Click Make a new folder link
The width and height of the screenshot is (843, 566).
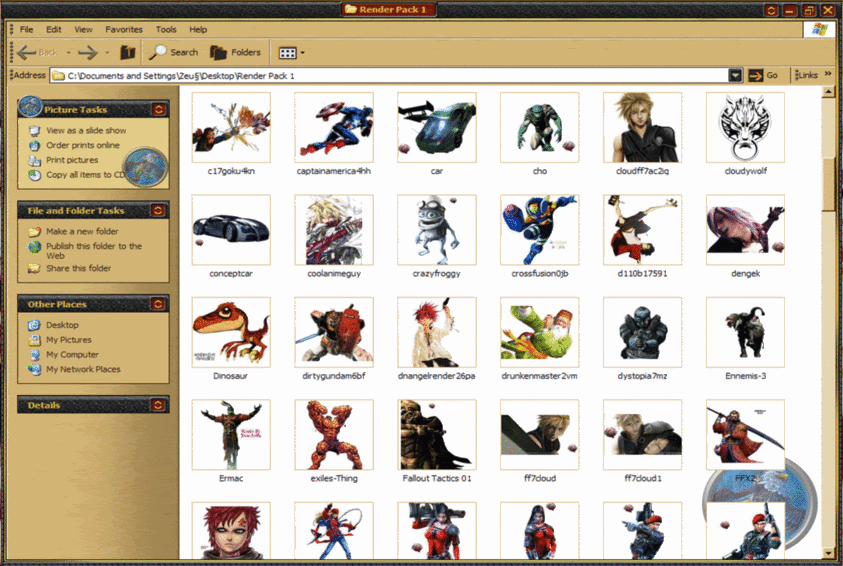(82, 231)
